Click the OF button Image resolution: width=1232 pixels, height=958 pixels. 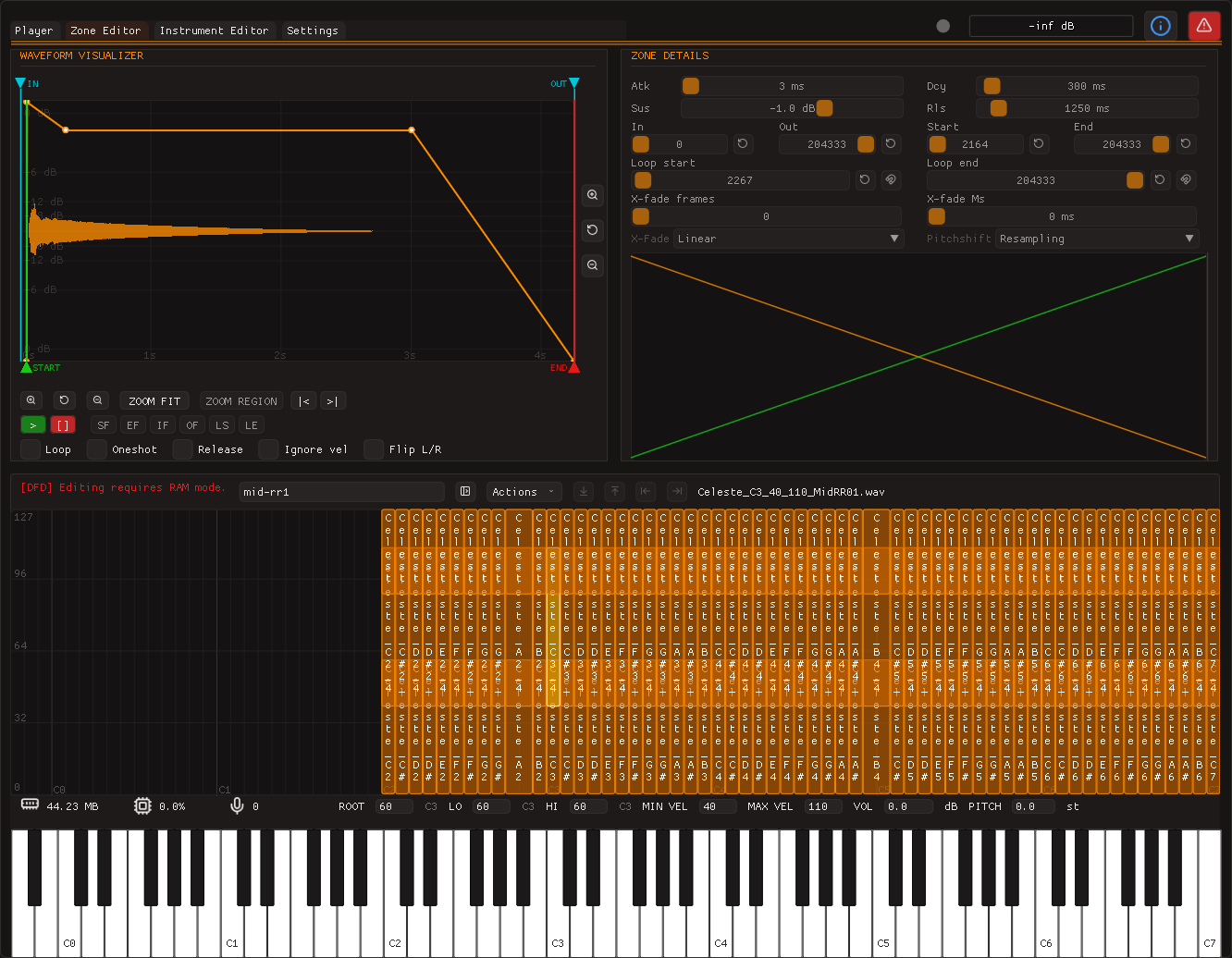pos(192,425)
